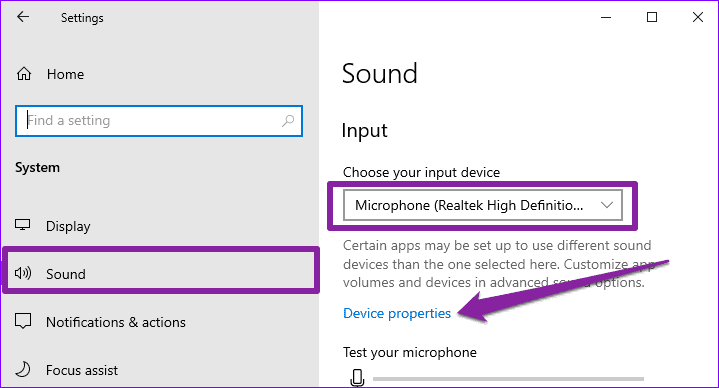719x388 pixels.
Task: Focus the Find a setting field
Action: (159, 121)
